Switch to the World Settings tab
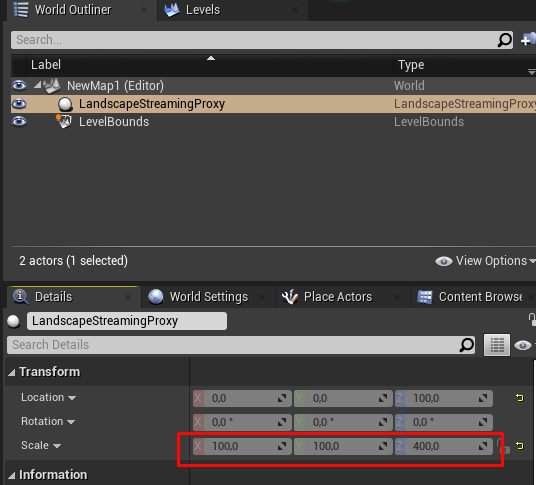Screen dimensions: 536x485 pos(209,297)
